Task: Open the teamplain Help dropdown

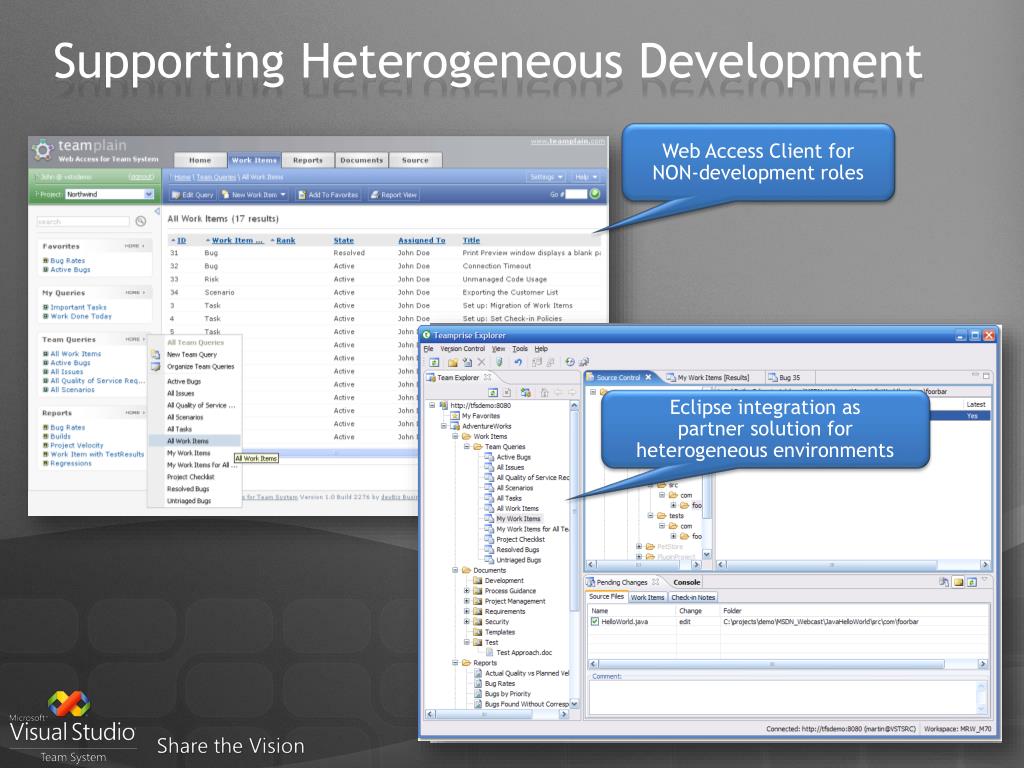Action: click(x=586, y=177)
